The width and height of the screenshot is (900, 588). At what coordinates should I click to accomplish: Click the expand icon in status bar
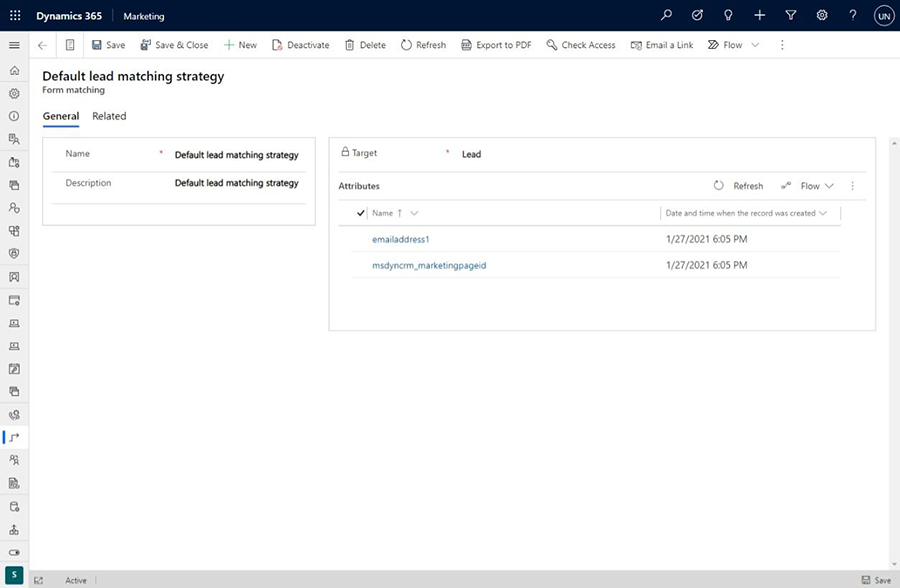tap(38, 581)
